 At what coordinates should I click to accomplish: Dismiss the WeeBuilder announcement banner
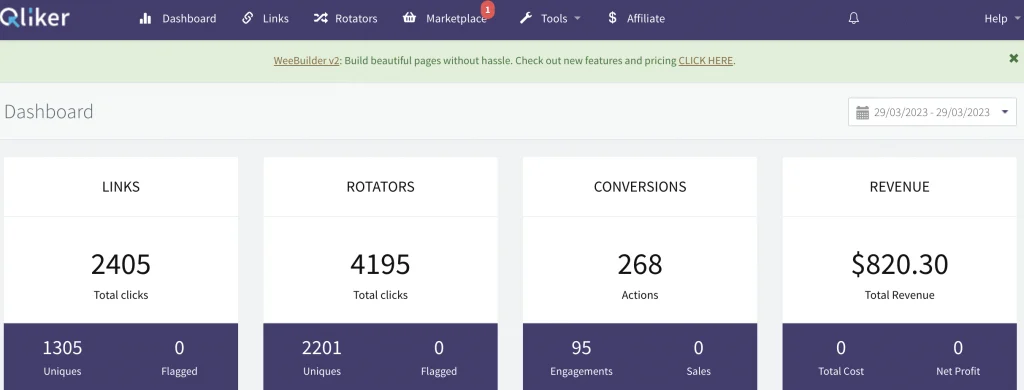[x=1014, y=58]
